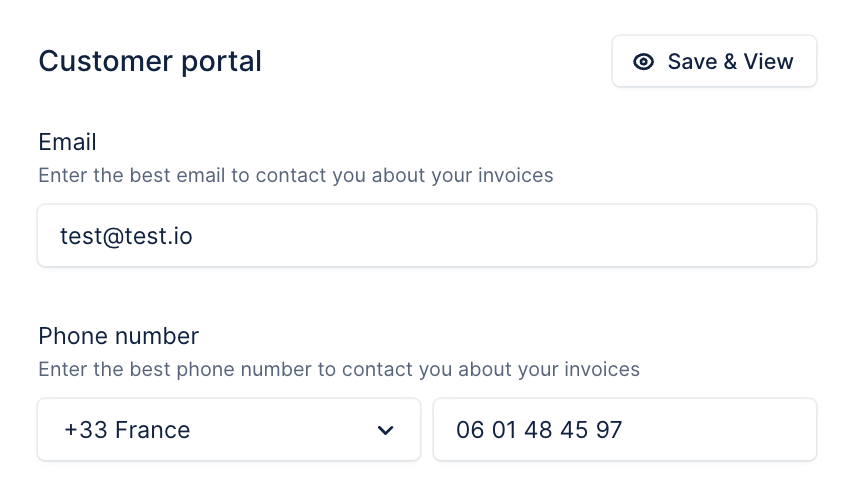Click the Email field label
The width and height of the screenshot is (858, 502).
pos(67,142)
